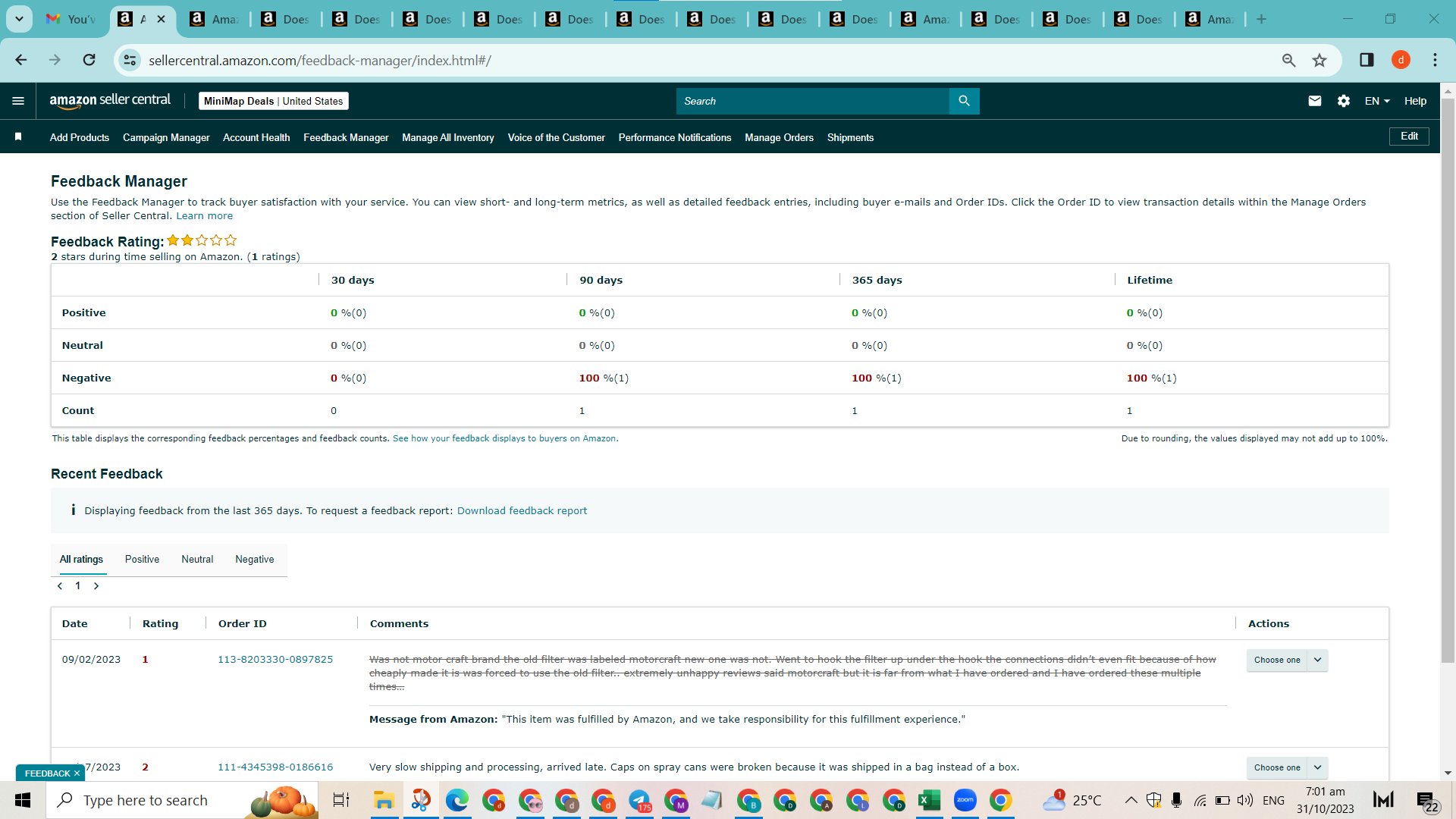Click the Help link
This screenshot has width=1456, height=819.
(x=1415, y=101)
